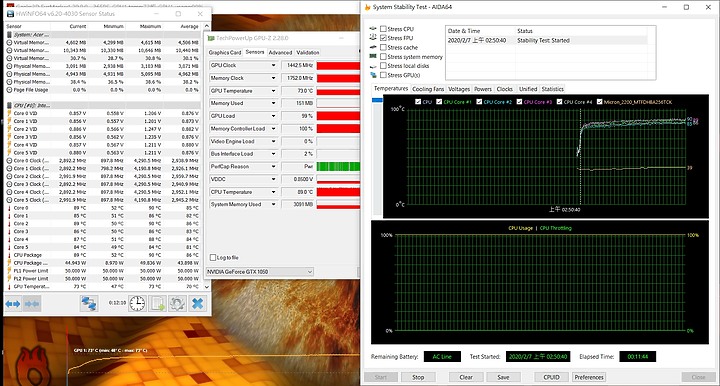Screen dimensions: 720x386
Task: Click the Stress GPU(s) monitor icon
Action: pyautogui.click(x=373, y=75)
